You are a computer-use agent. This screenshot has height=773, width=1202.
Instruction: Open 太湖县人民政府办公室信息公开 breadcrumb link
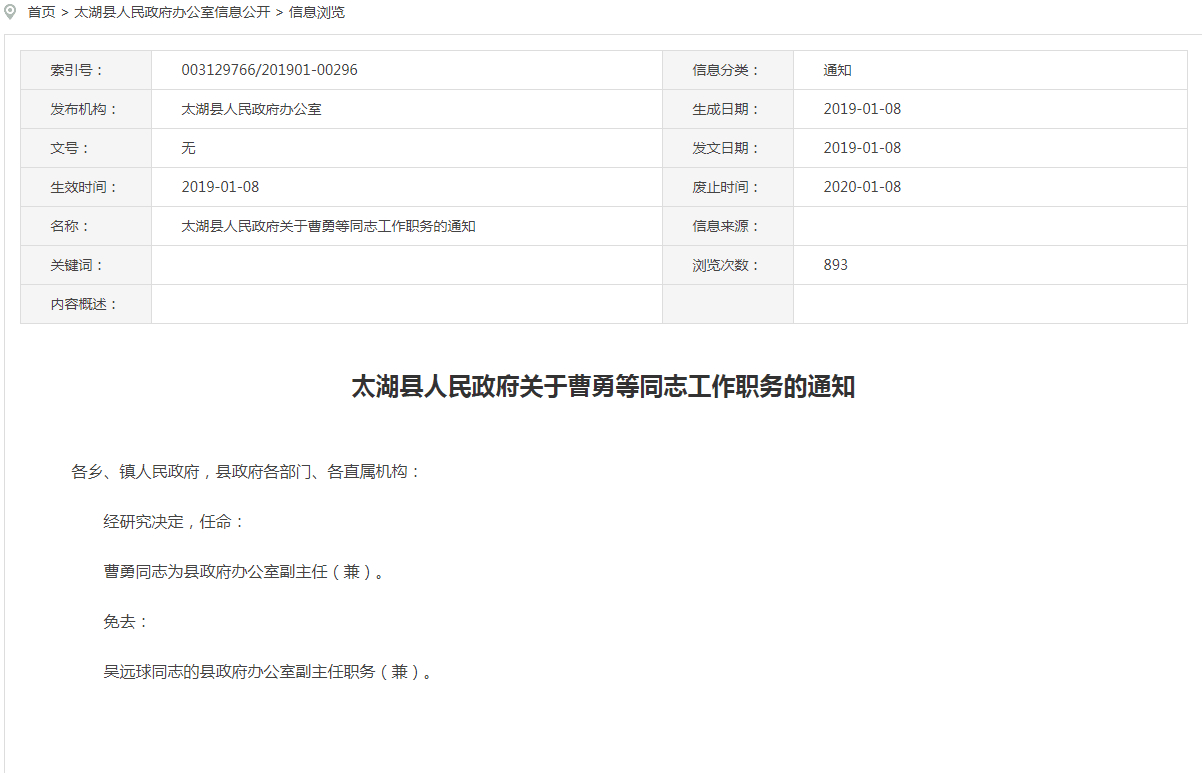tap(172, 12)
